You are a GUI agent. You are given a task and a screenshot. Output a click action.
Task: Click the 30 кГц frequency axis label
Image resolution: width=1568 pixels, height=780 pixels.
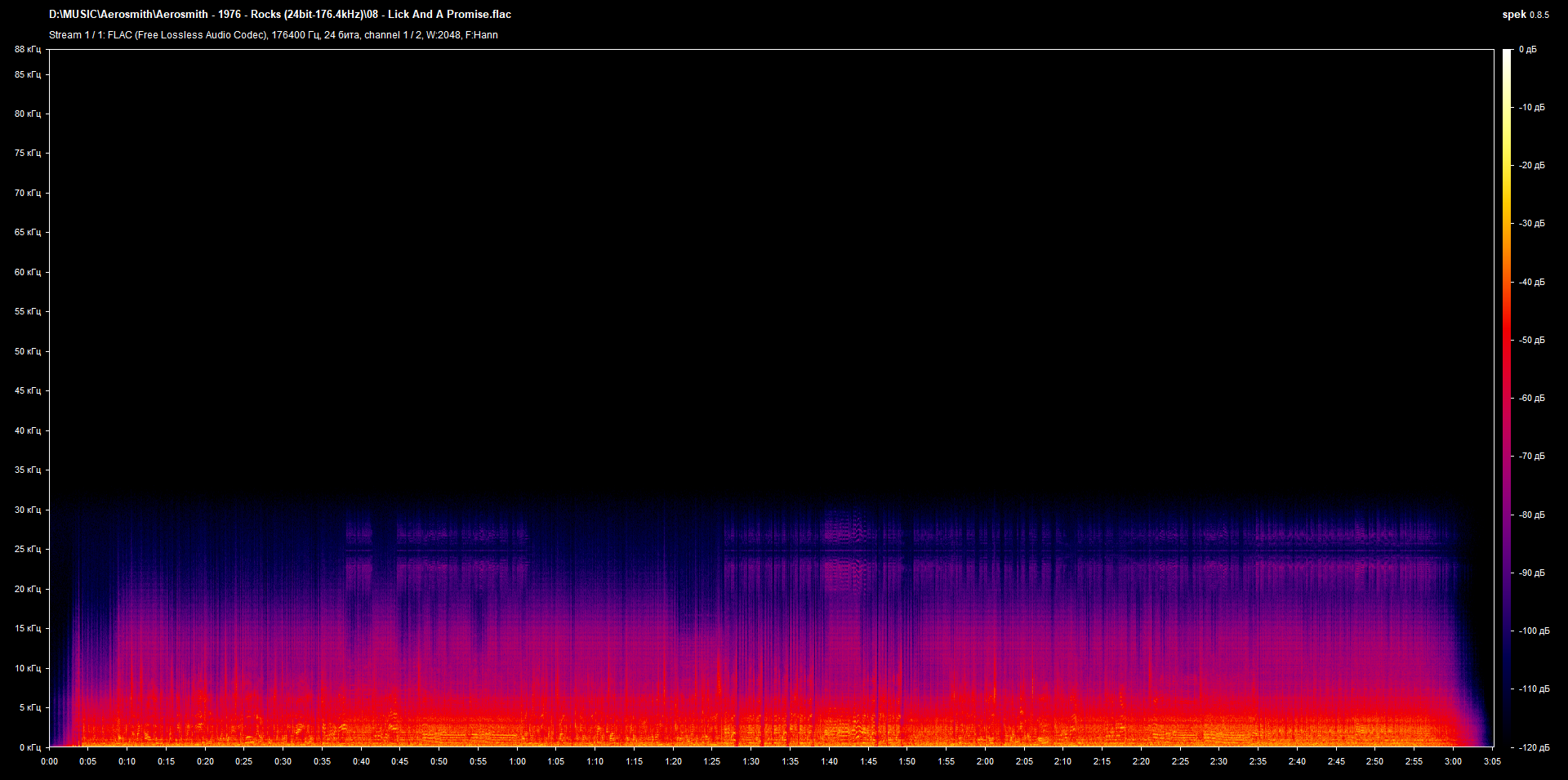[x=28, y=510]
